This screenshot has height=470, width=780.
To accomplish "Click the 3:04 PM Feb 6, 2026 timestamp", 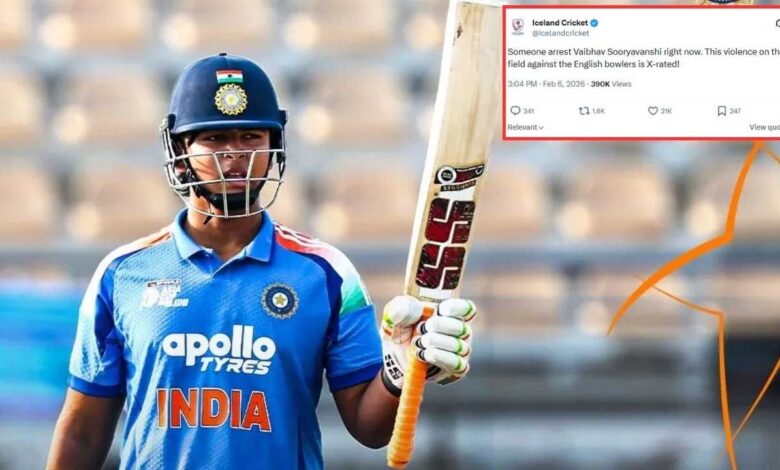I will click(546, 84).
